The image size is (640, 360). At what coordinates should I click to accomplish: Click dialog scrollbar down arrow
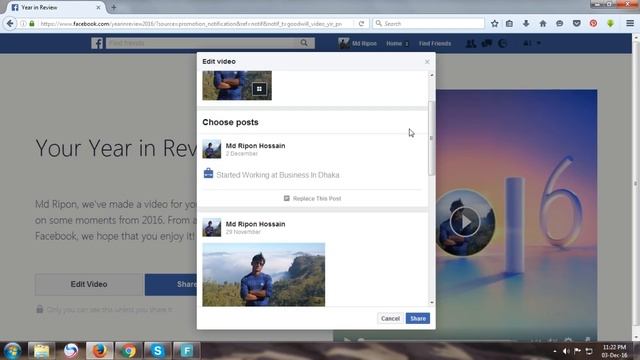pyautogui.click(x=431, y=302)
